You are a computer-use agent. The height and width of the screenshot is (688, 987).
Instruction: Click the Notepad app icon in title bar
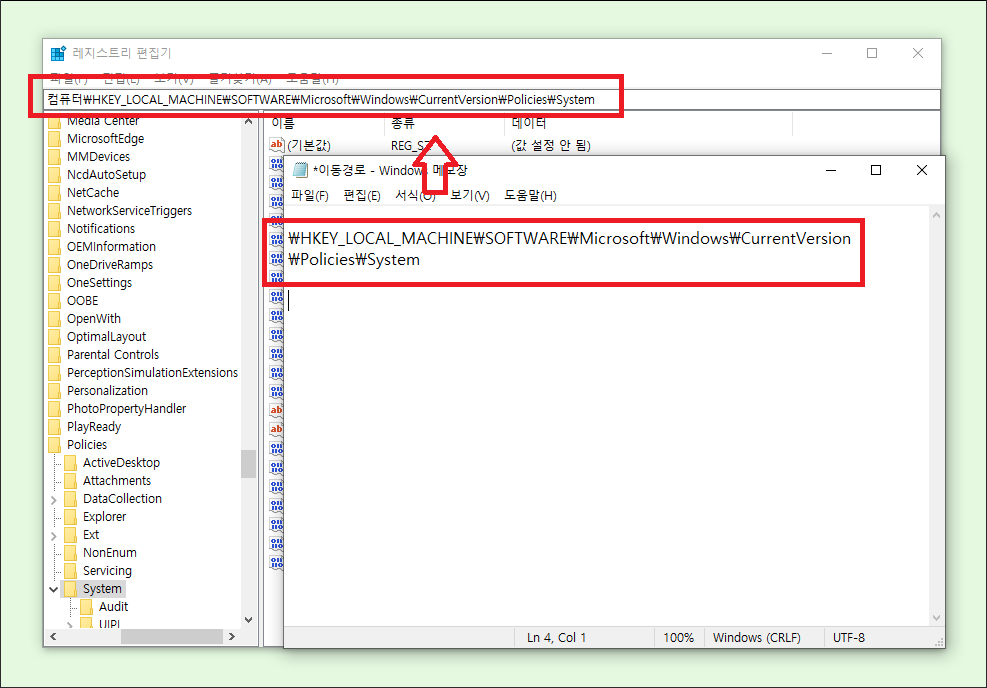click(301, 170)
